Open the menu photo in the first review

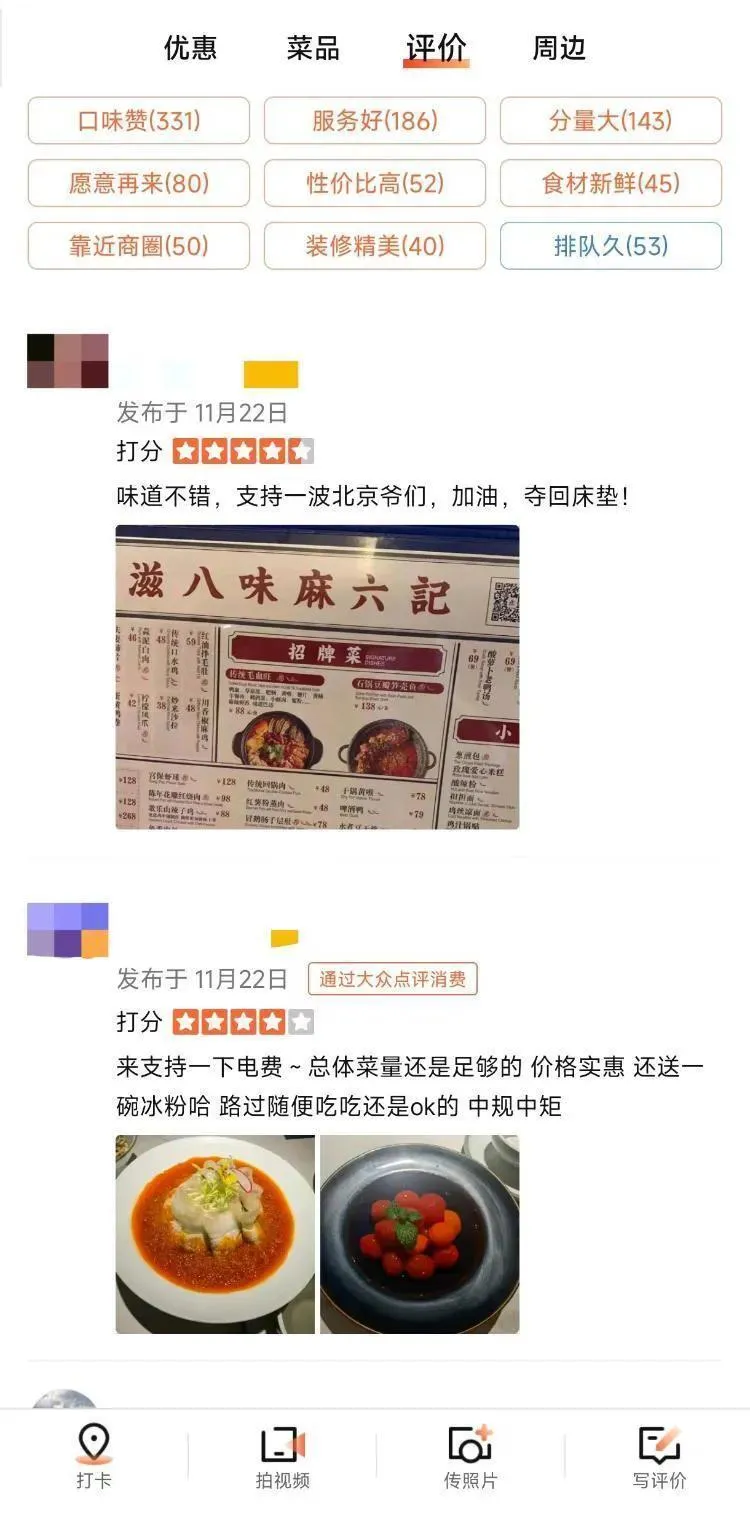tap(318, 677)
